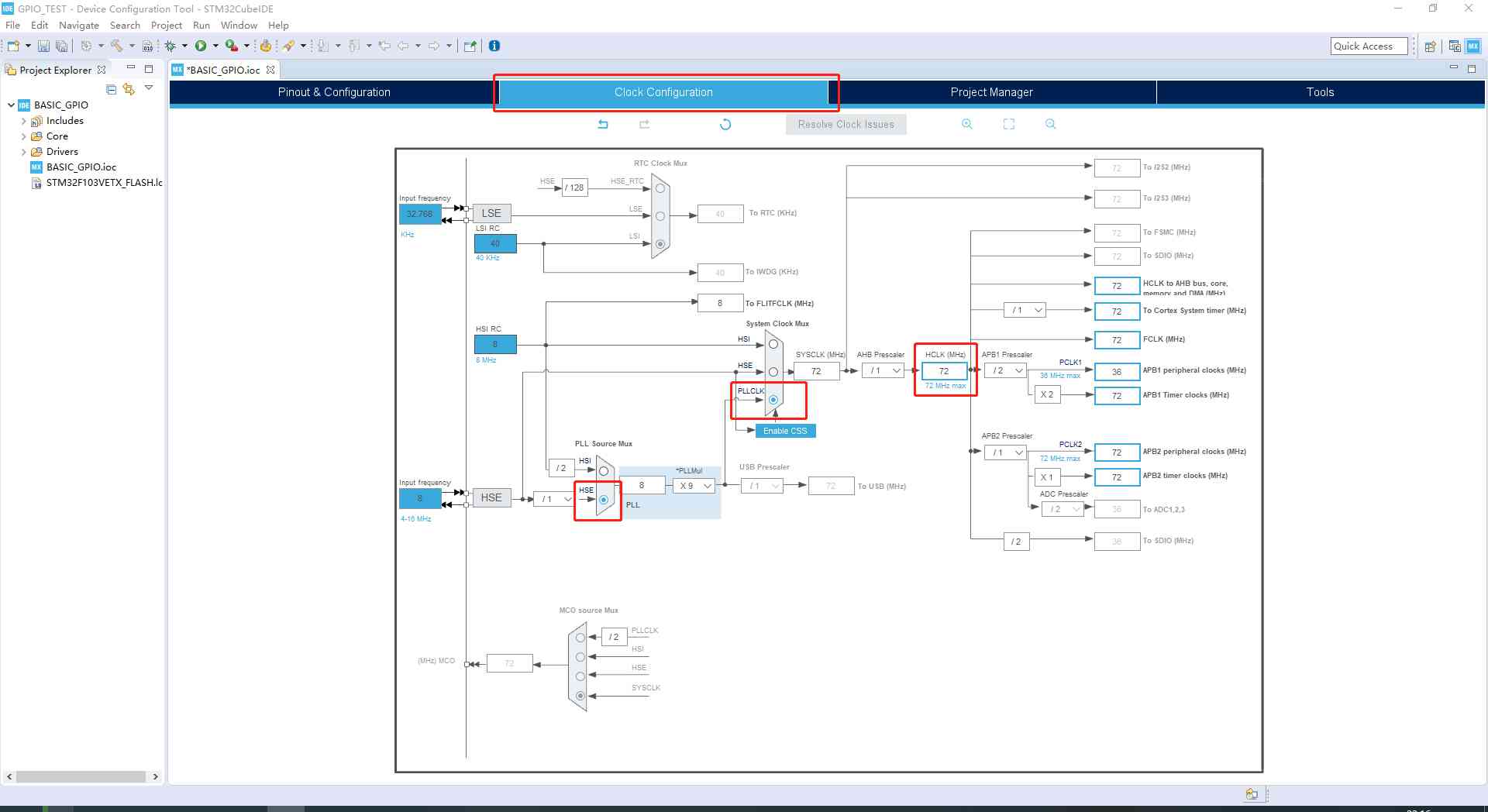Select HSE in the System Clock Mux
The height and width of the screenshot is (812, 1488).
point(773,372)
